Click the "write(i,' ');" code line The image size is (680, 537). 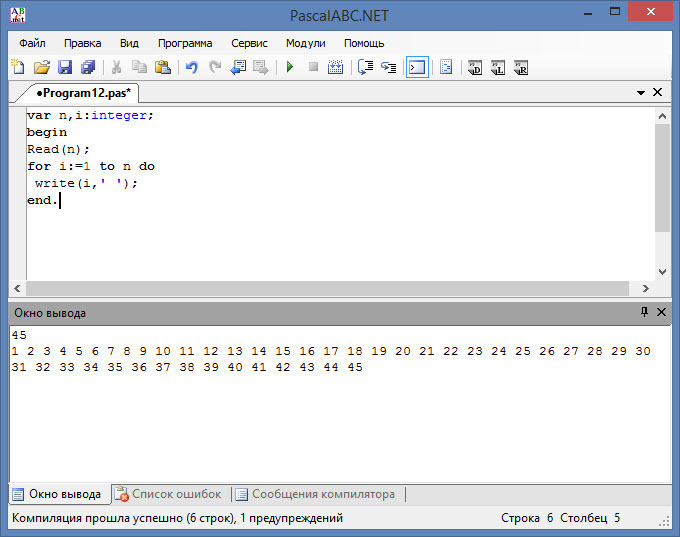point(86,183)
